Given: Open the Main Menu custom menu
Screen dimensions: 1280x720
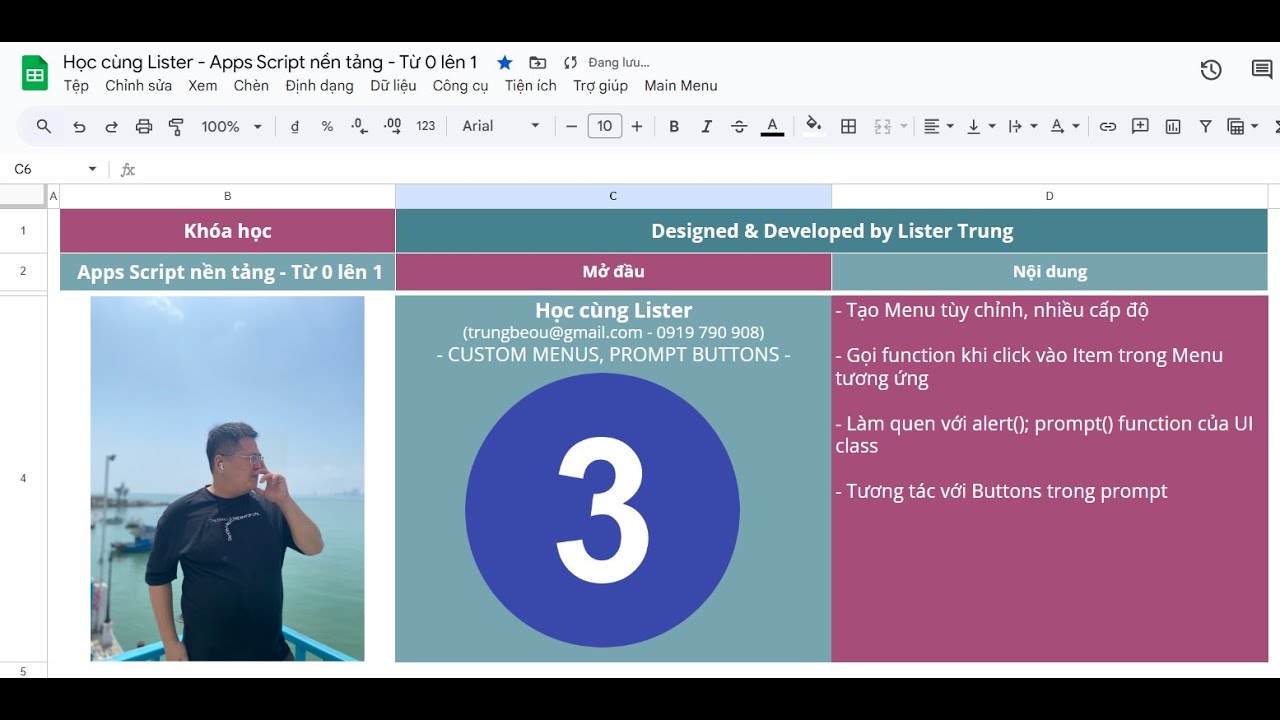Looking at the screenshot, I should pos(681,86).
